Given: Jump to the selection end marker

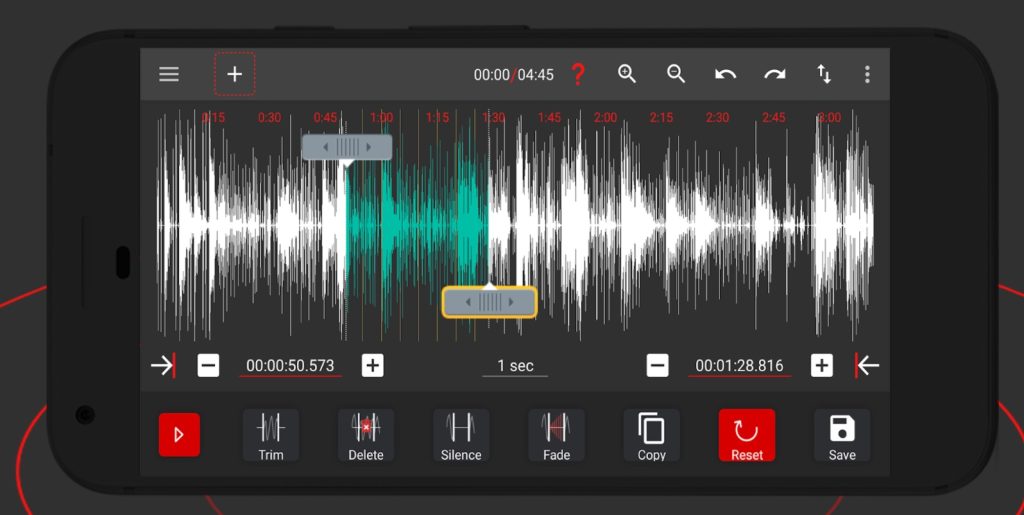Looking at the screenshot, I should coord(867,366).
